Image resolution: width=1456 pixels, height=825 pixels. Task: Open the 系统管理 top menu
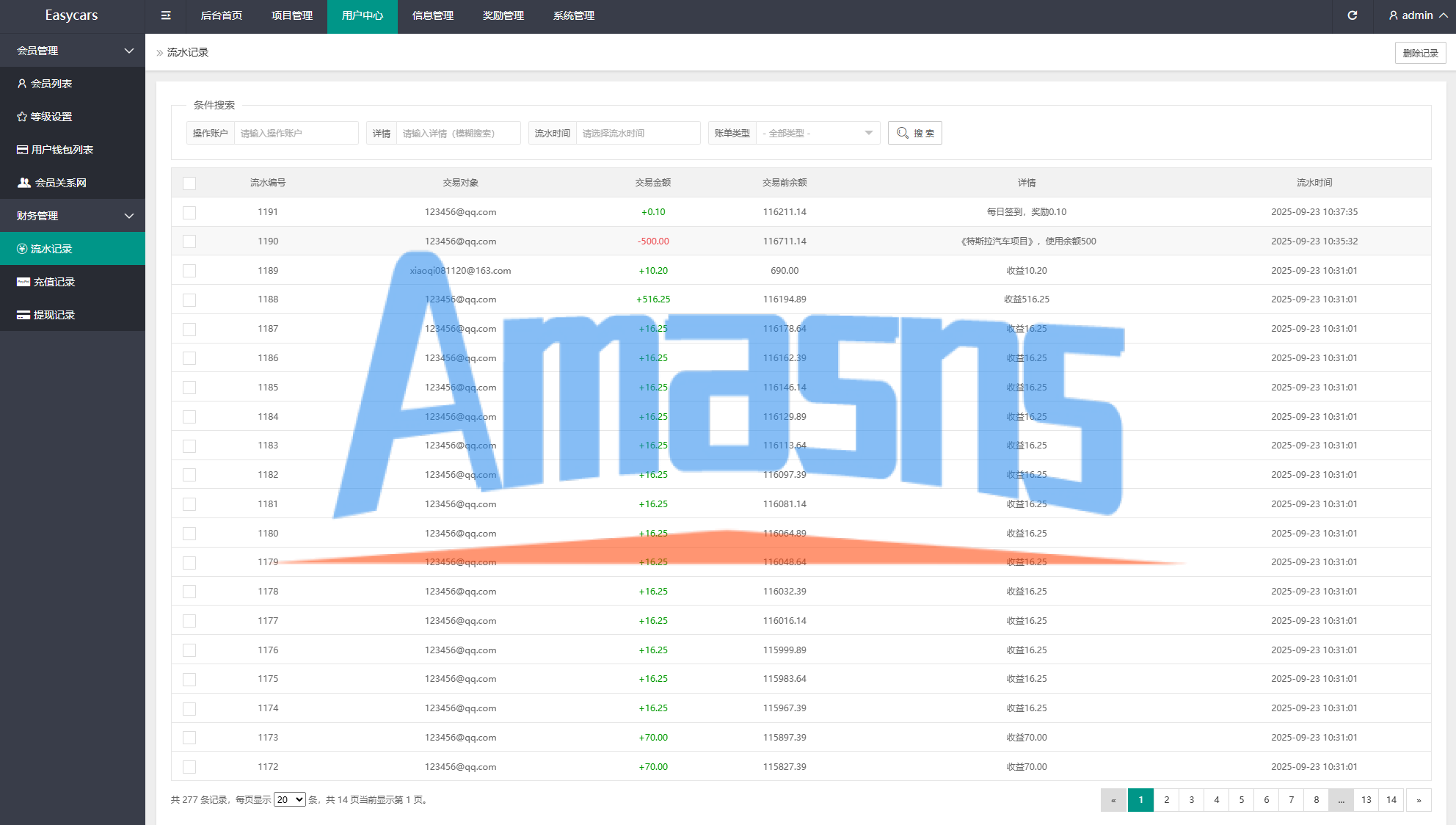point(573,15)
